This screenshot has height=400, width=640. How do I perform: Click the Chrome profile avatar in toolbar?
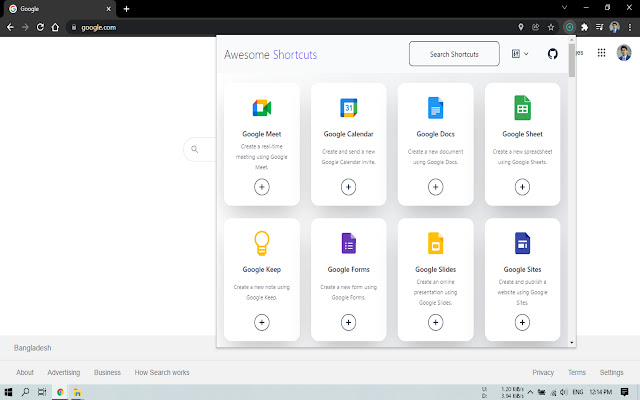coord(614,27)
